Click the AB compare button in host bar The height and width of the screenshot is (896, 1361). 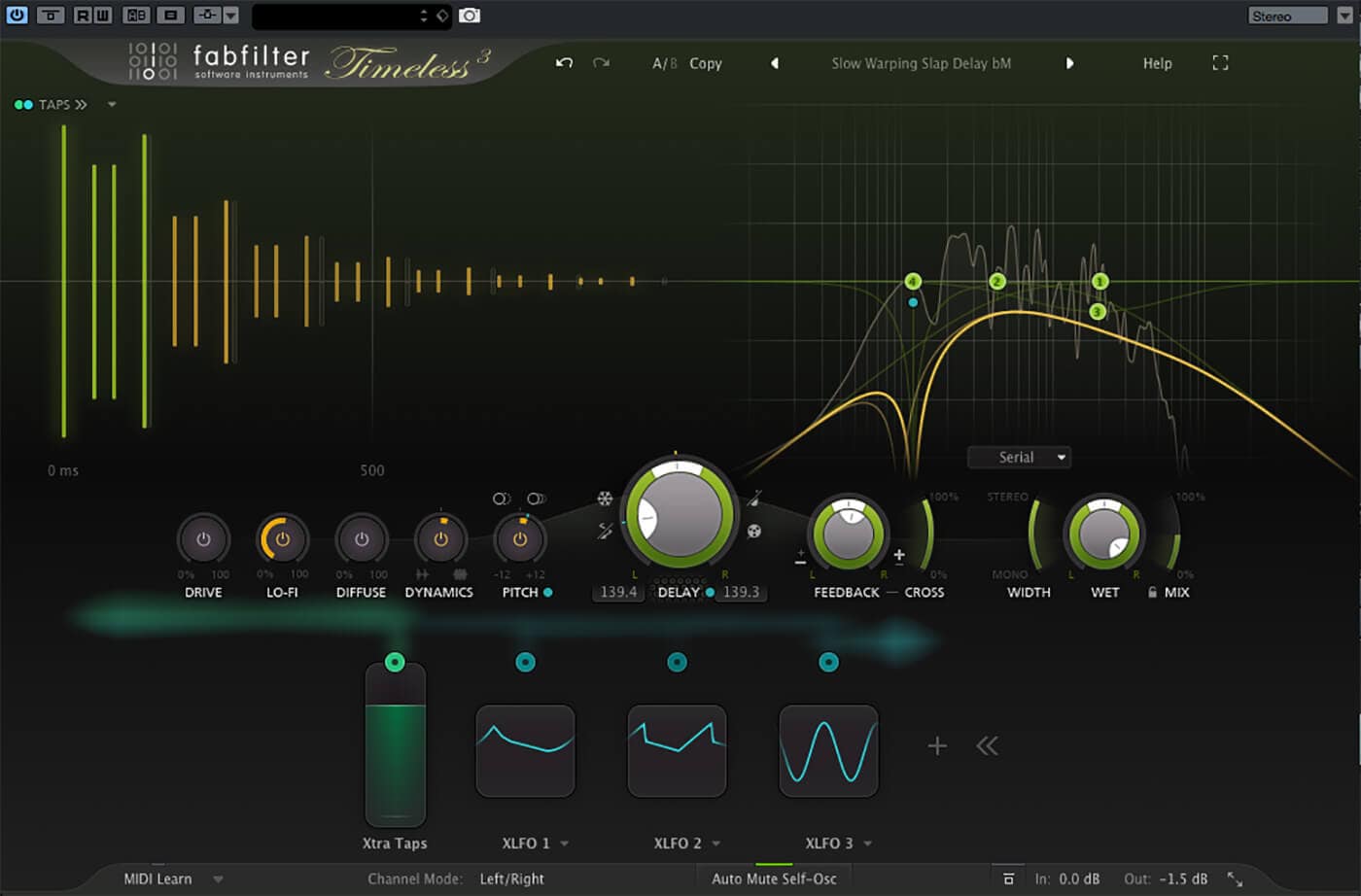(137, 15)
